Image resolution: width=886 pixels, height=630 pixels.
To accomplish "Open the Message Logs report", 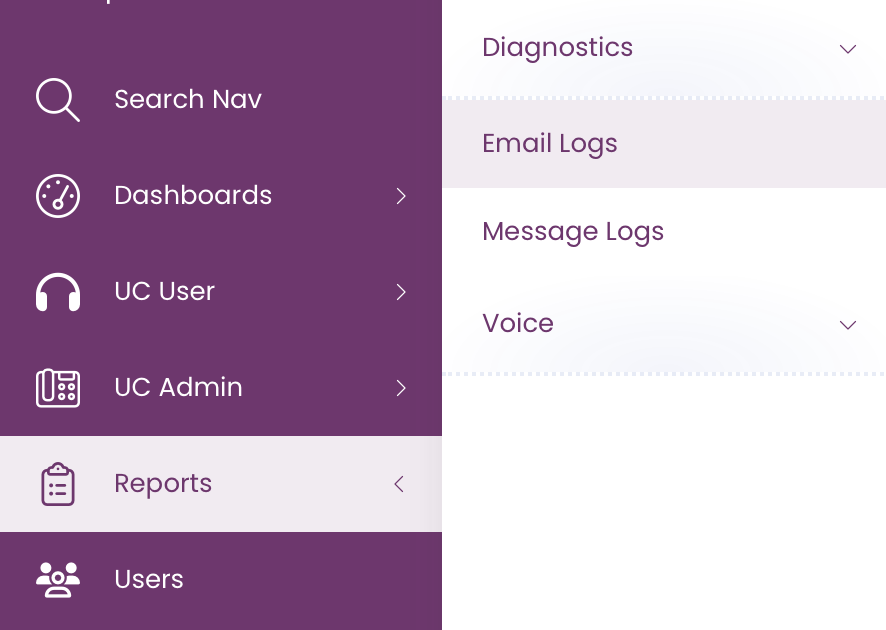I will (664, 232).
